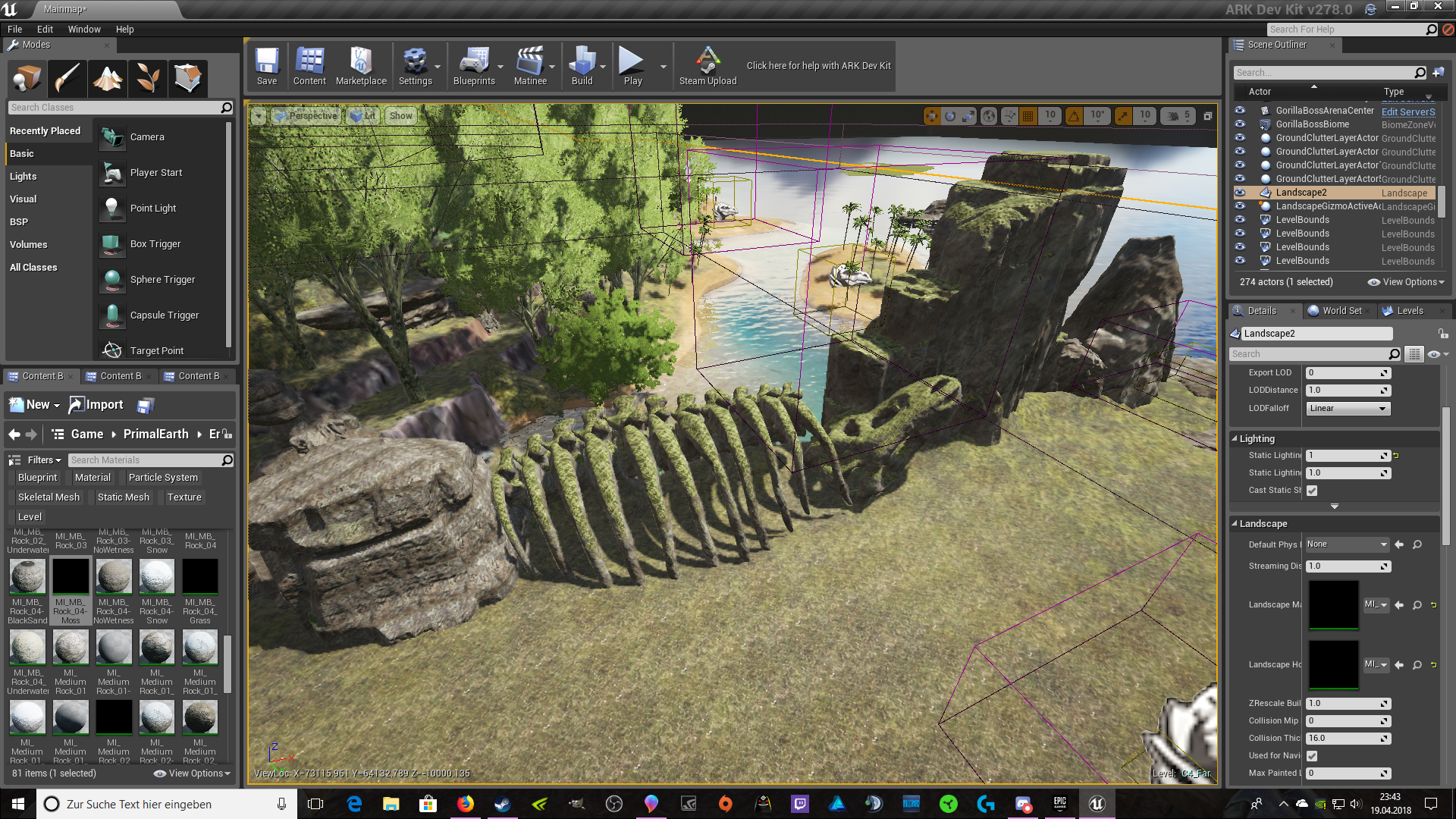The width and height of the screenshot is (1456, 819).
Task: Go back in content browser history
Action: [x=14, y=435]
